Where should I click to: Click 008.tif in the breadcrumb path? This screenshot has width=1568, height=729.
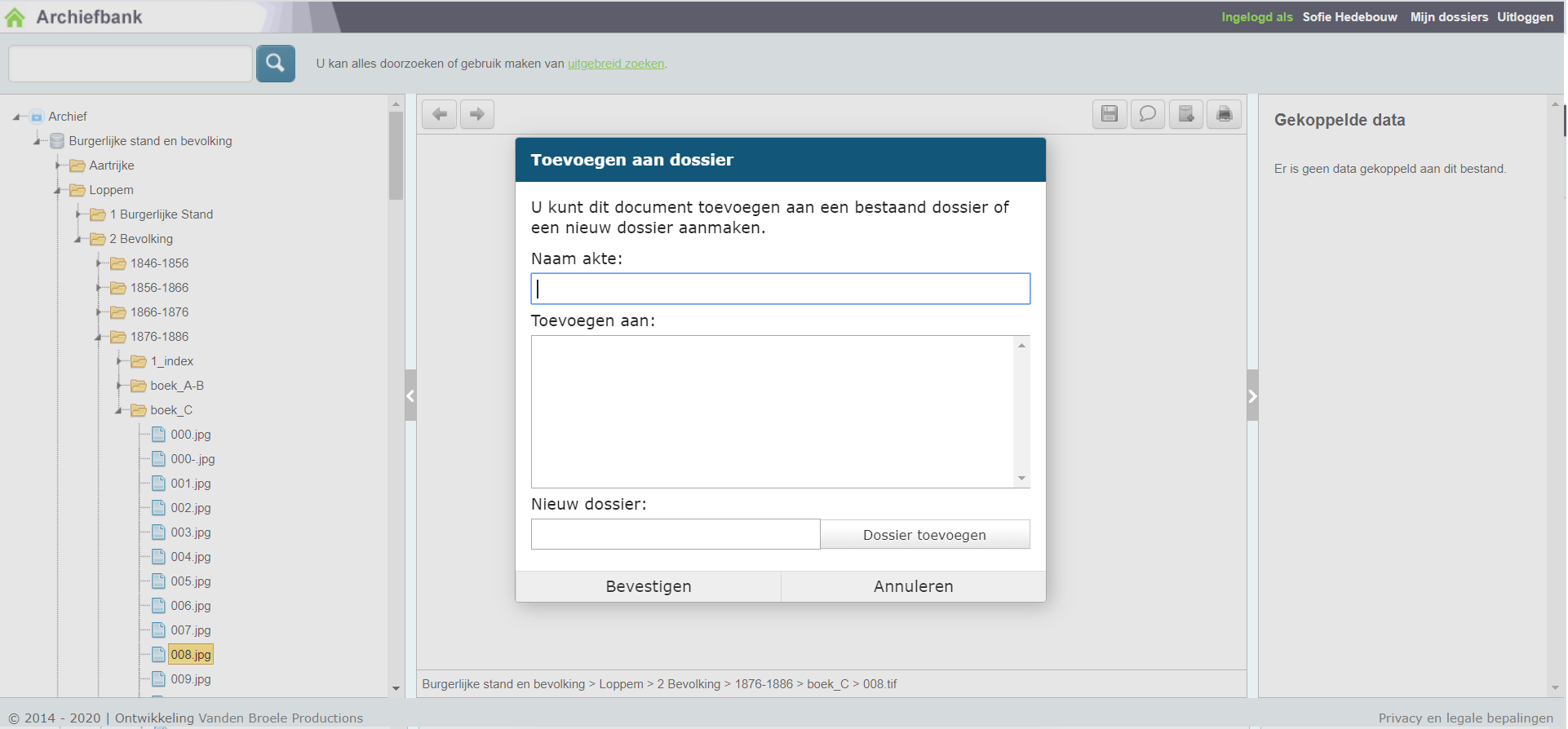tap(879, 684)
